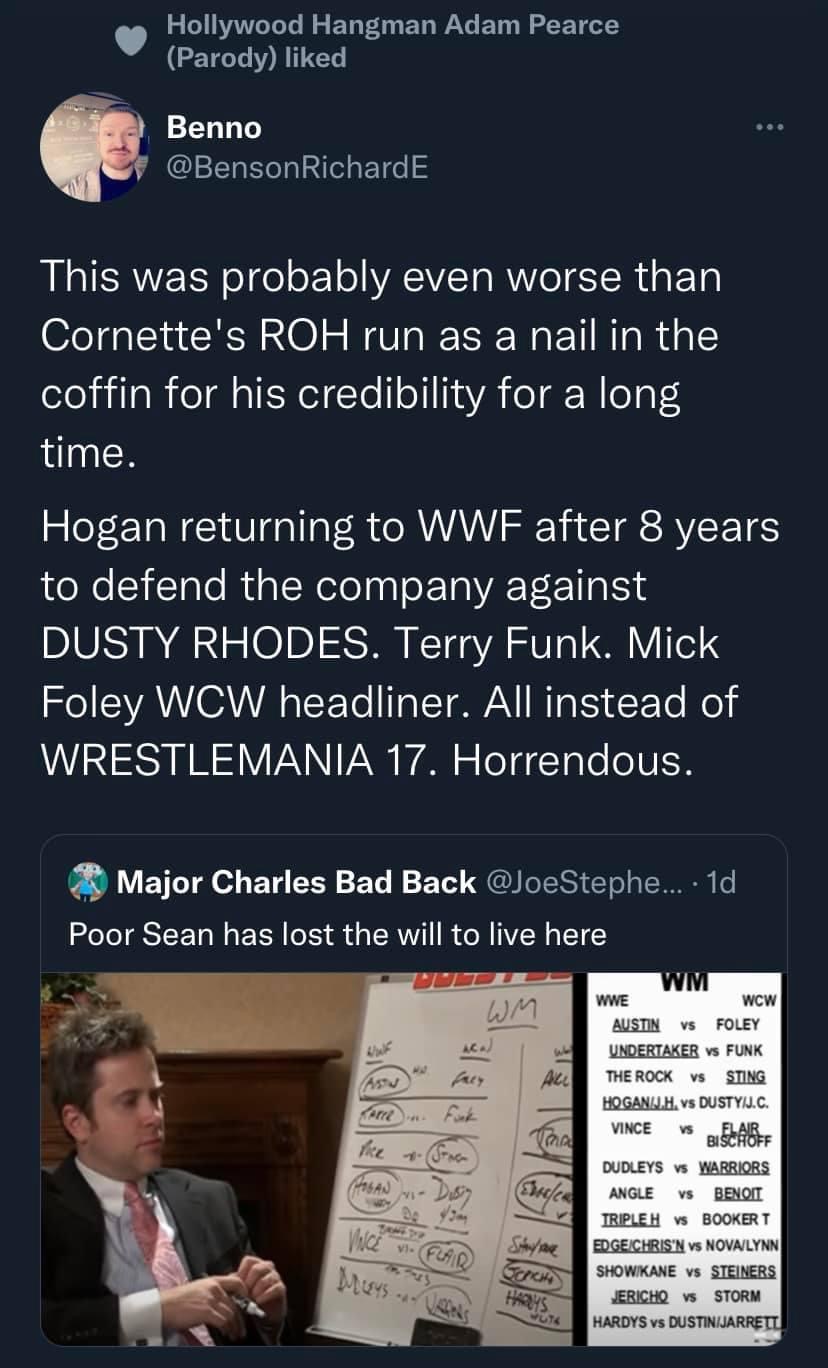Open the whiteboard photo of seated man
This screenshot has height=1368, width=828.
click(x=308, y=1159)
